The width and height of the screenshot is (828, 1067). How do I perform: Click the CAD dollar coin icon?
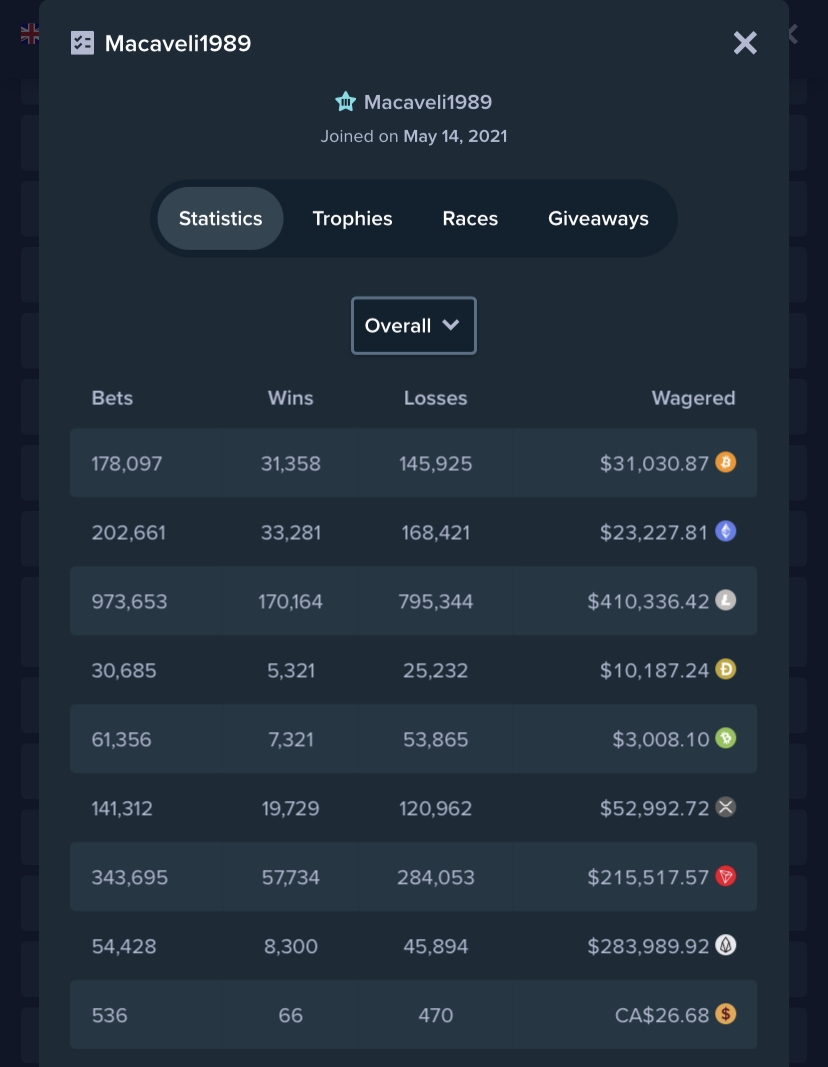pyautogui.click(x=726, y=1015)
